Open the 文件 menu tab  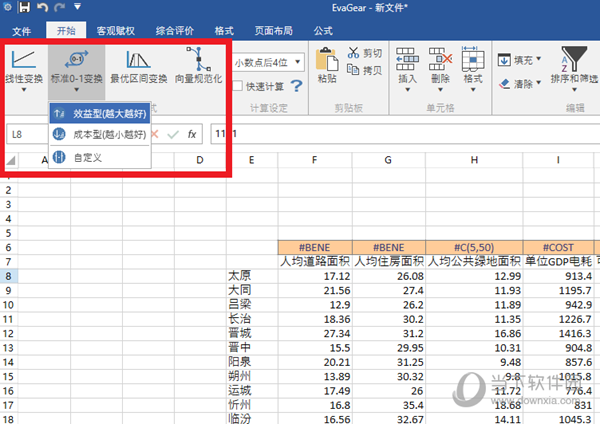tap(21, 31)
